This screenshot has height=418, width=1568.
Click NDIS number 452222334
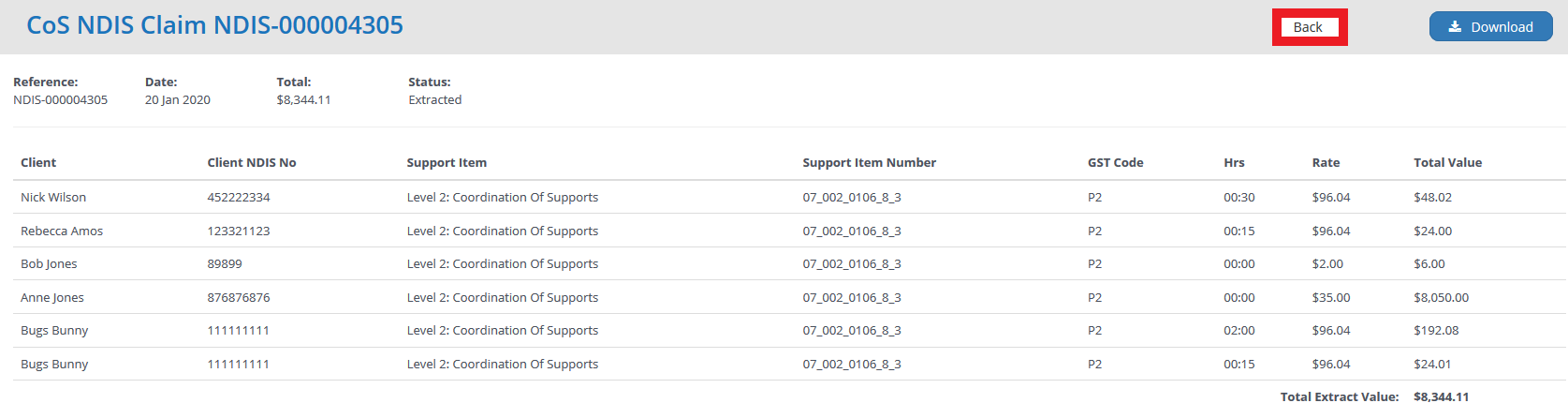239,197
